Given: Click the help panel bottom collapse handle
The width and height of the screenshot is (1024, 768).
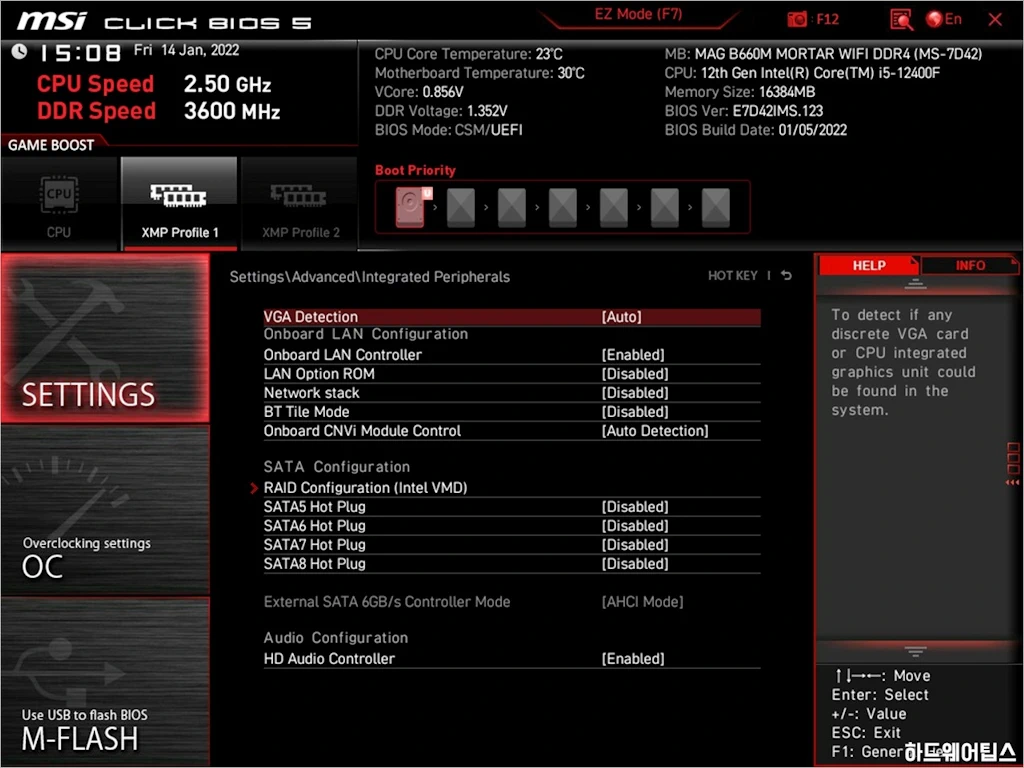Looking at the screenshot, I should 916,651.
